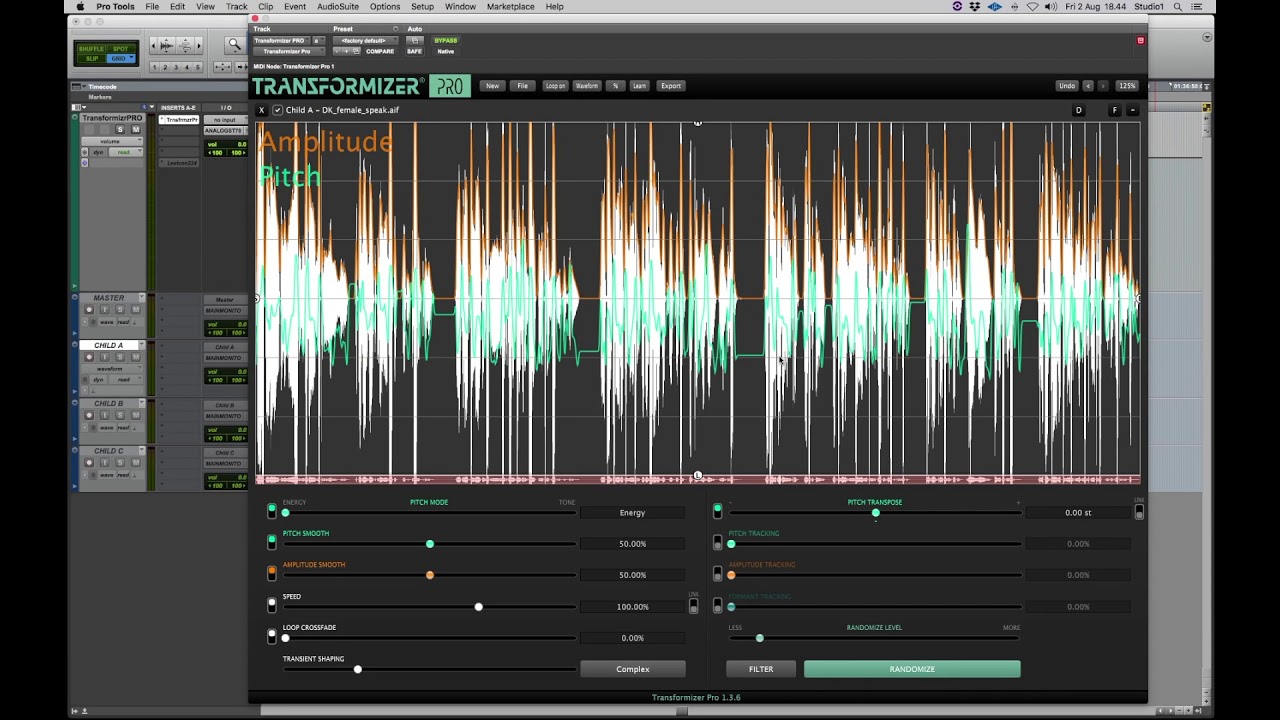Click the RANDOMIZE button

pyautogui.click(x=912, y=669)
